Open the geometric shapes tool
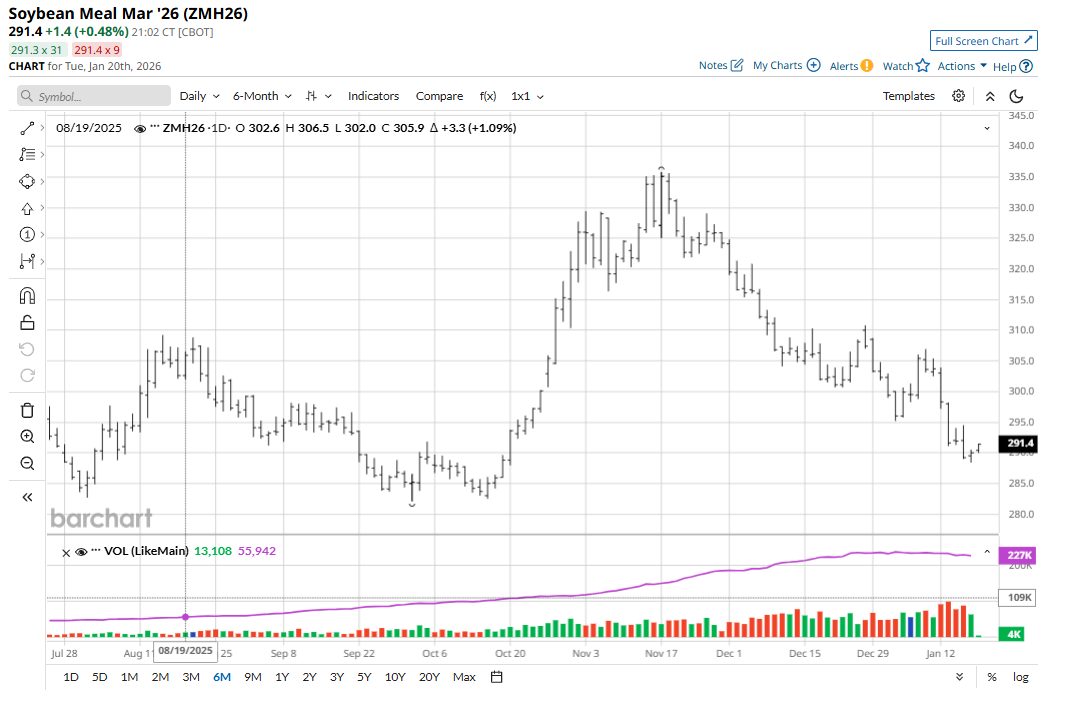1075x716 pixels. [x=27, y=181]
